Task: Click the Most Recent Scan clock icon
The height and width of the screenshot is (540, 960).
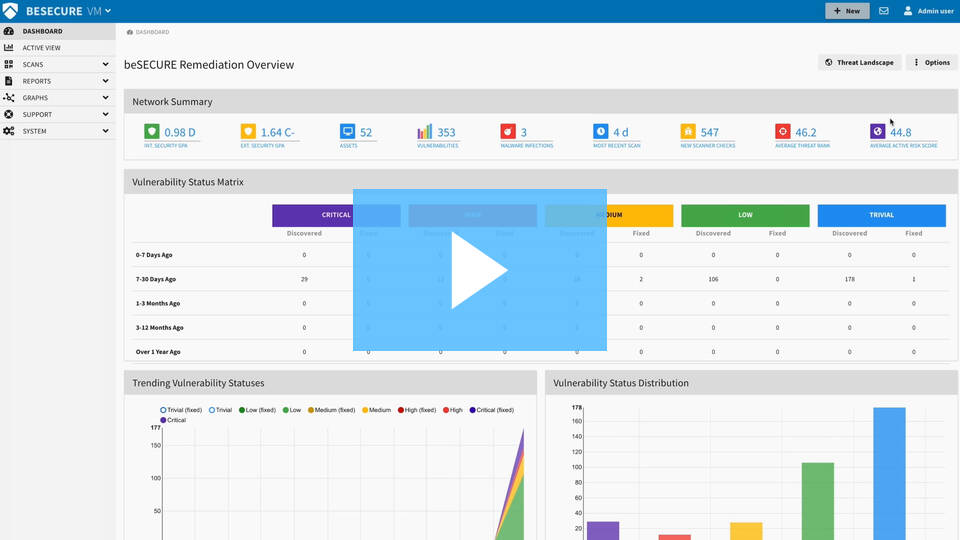Action: [601, 131]
